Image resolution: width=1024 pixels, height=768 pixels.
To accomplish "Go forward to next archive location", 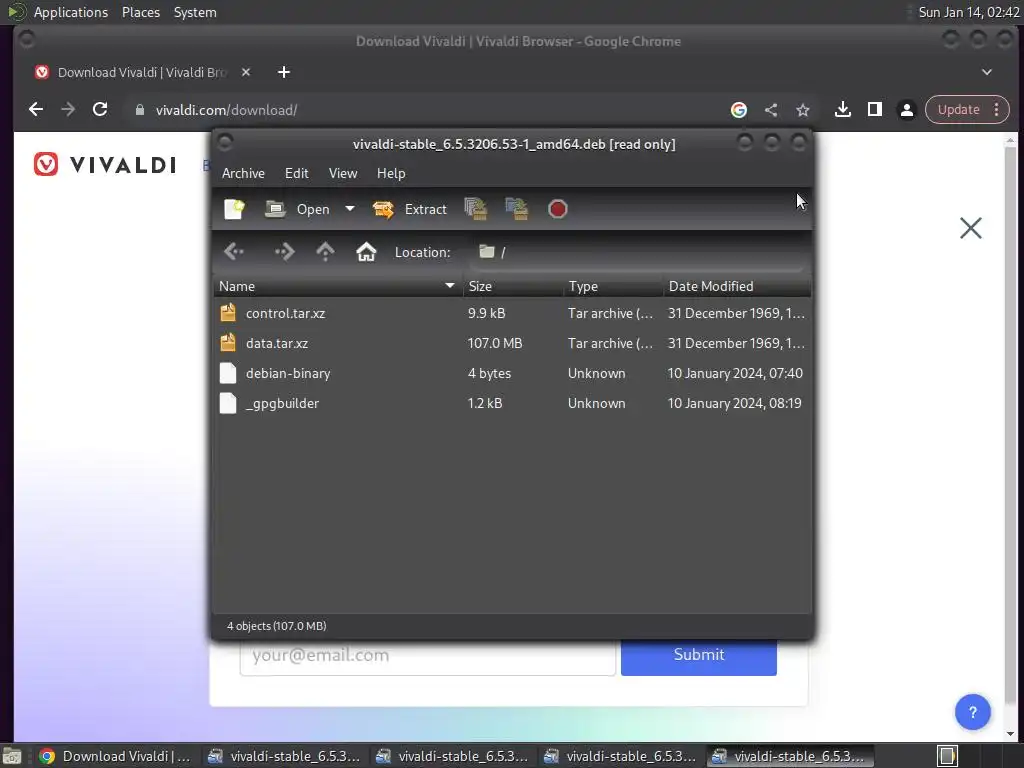I will coord(284,251).
